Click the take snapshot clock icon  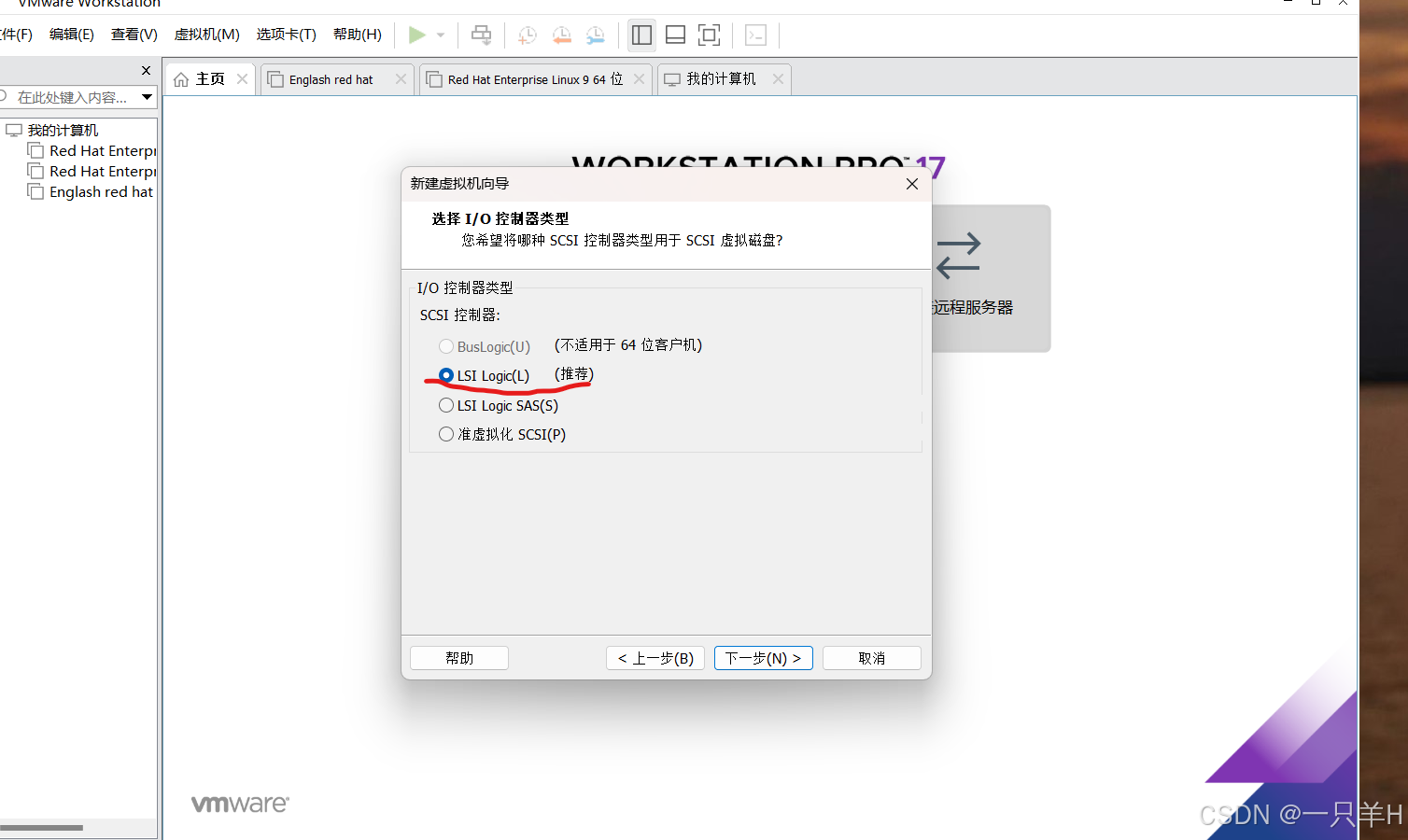click(528, 35)
